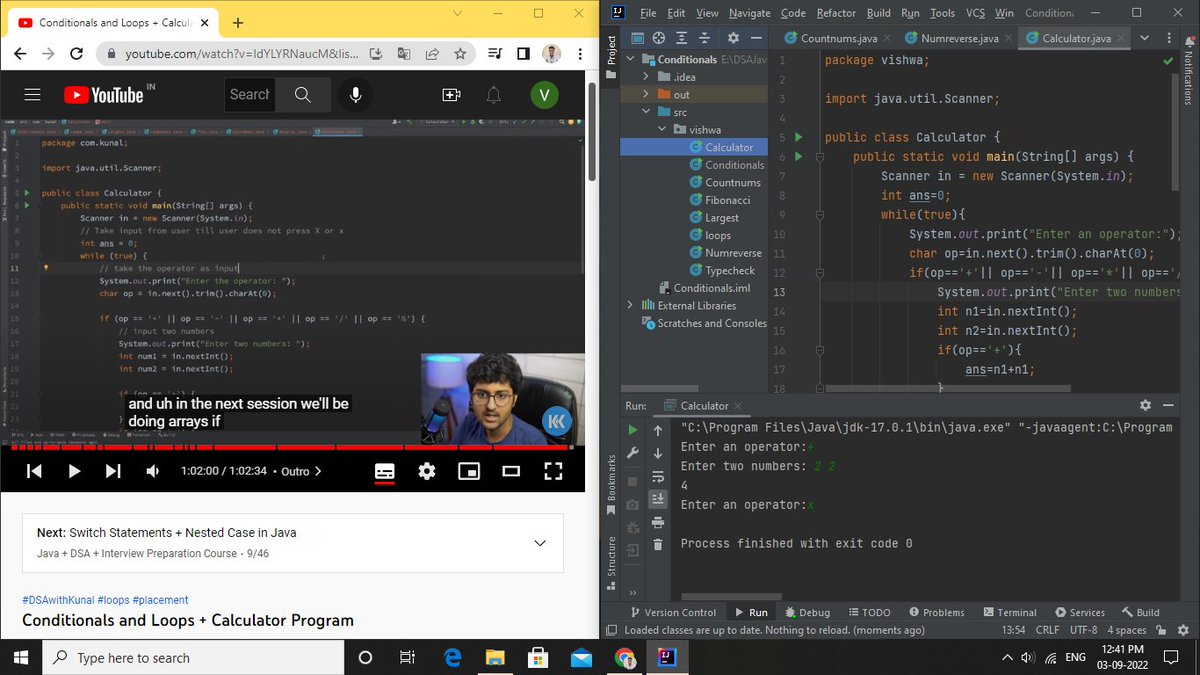Click the Print icon in Run panel
Viewport: 1200px width, 675px height.
pos(658,522)
